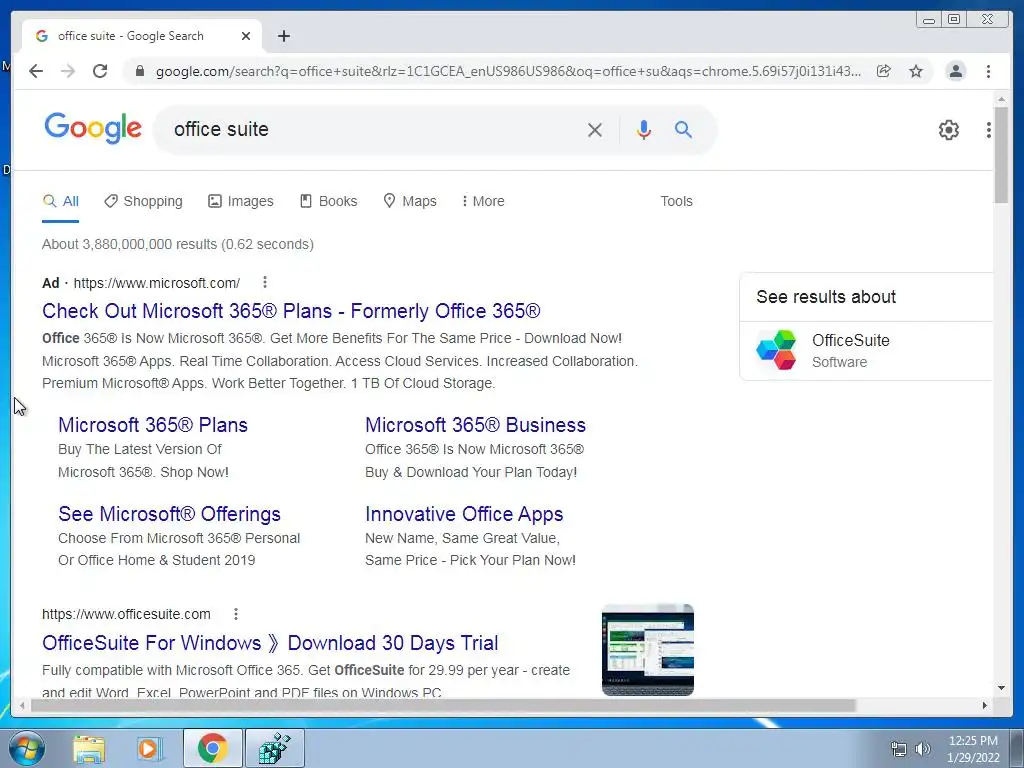
Task: Open the new tab plus button
Action: coord(283,36)
